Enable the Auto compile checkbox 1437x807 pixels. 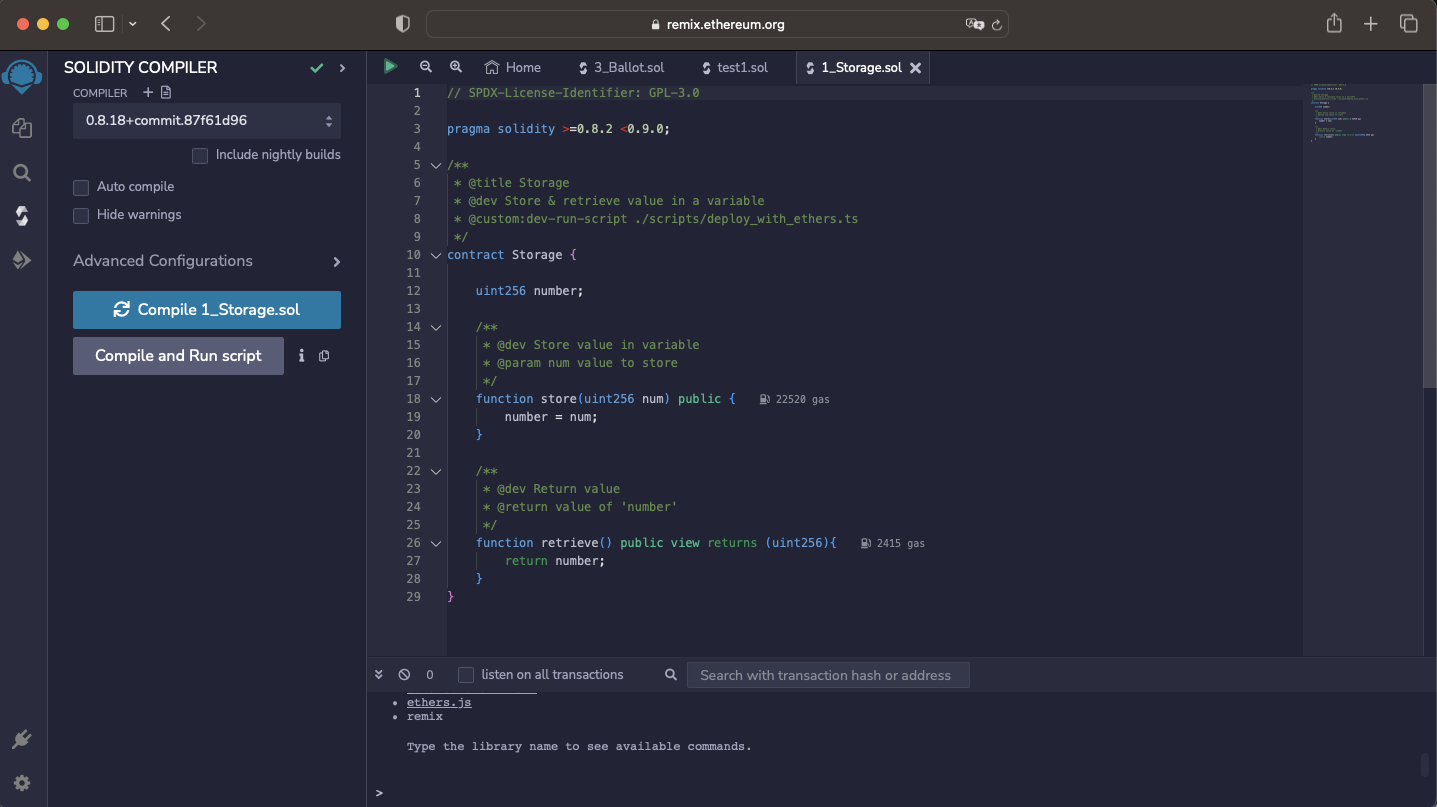(x=81, y=187)
